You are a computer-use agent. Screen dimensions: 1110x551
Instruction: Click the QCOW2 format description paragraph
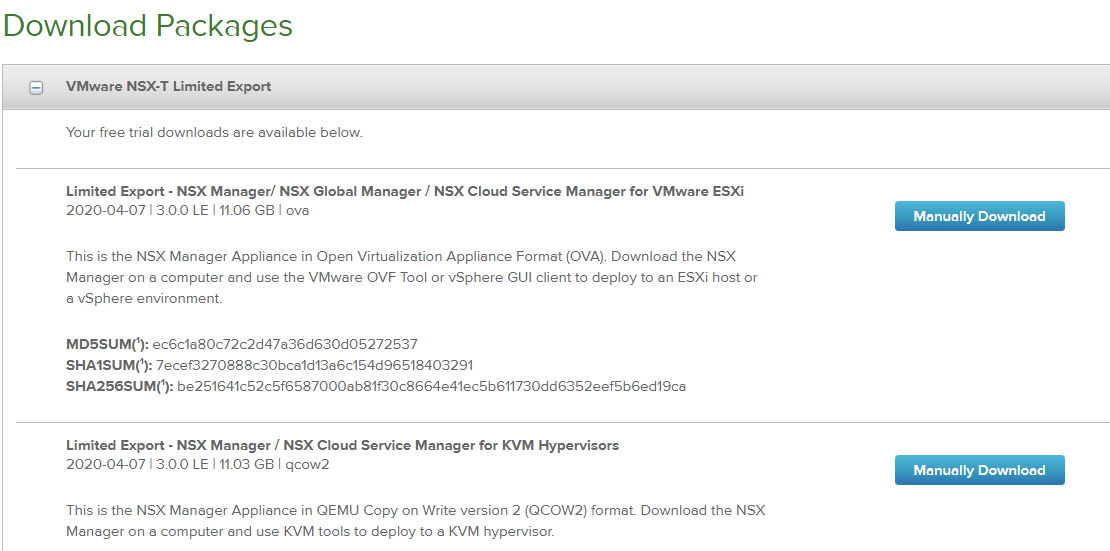pos(416,521)
